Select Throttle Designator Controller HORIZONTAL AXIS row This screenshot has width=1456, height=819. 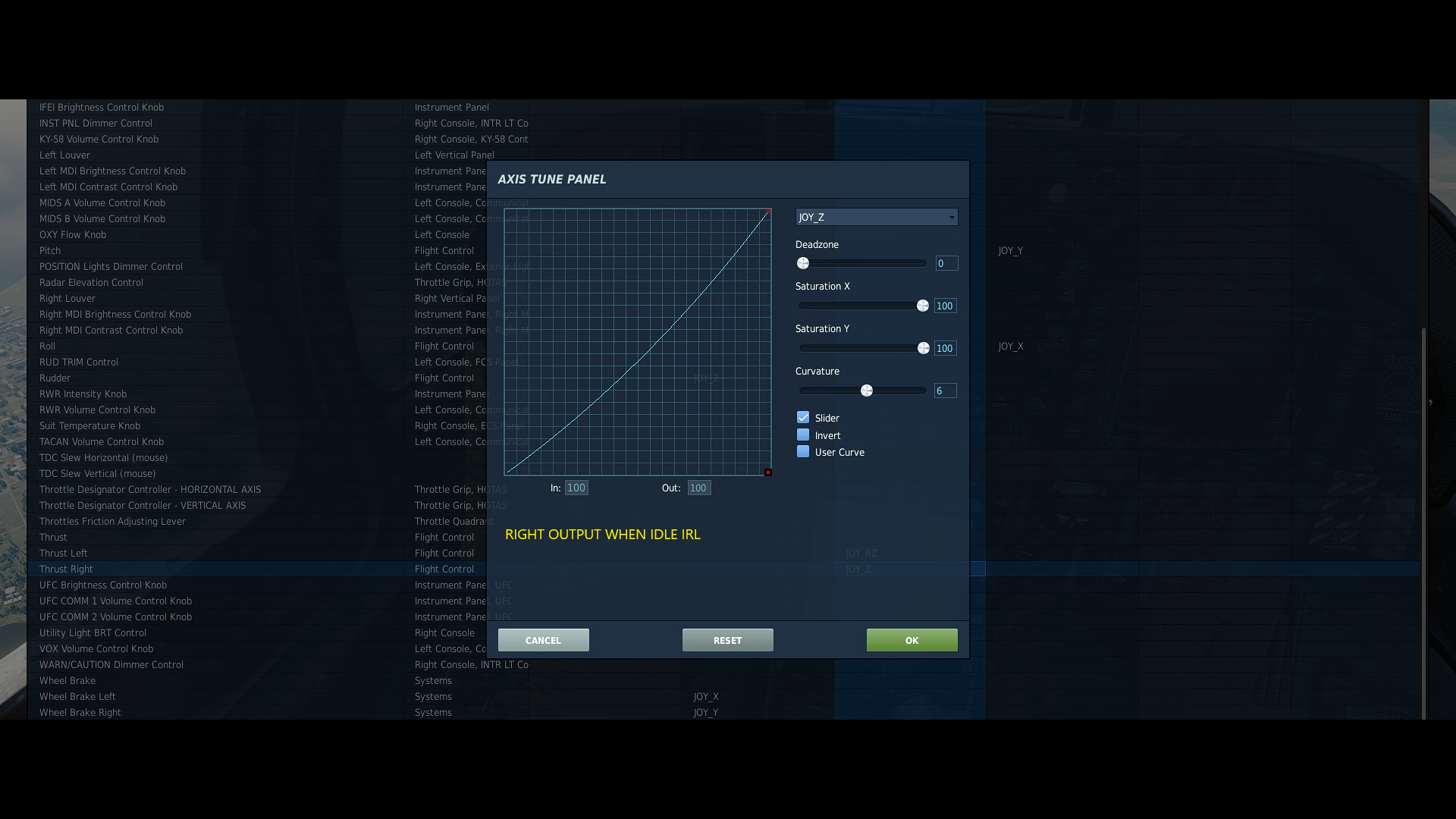(723, 489)
